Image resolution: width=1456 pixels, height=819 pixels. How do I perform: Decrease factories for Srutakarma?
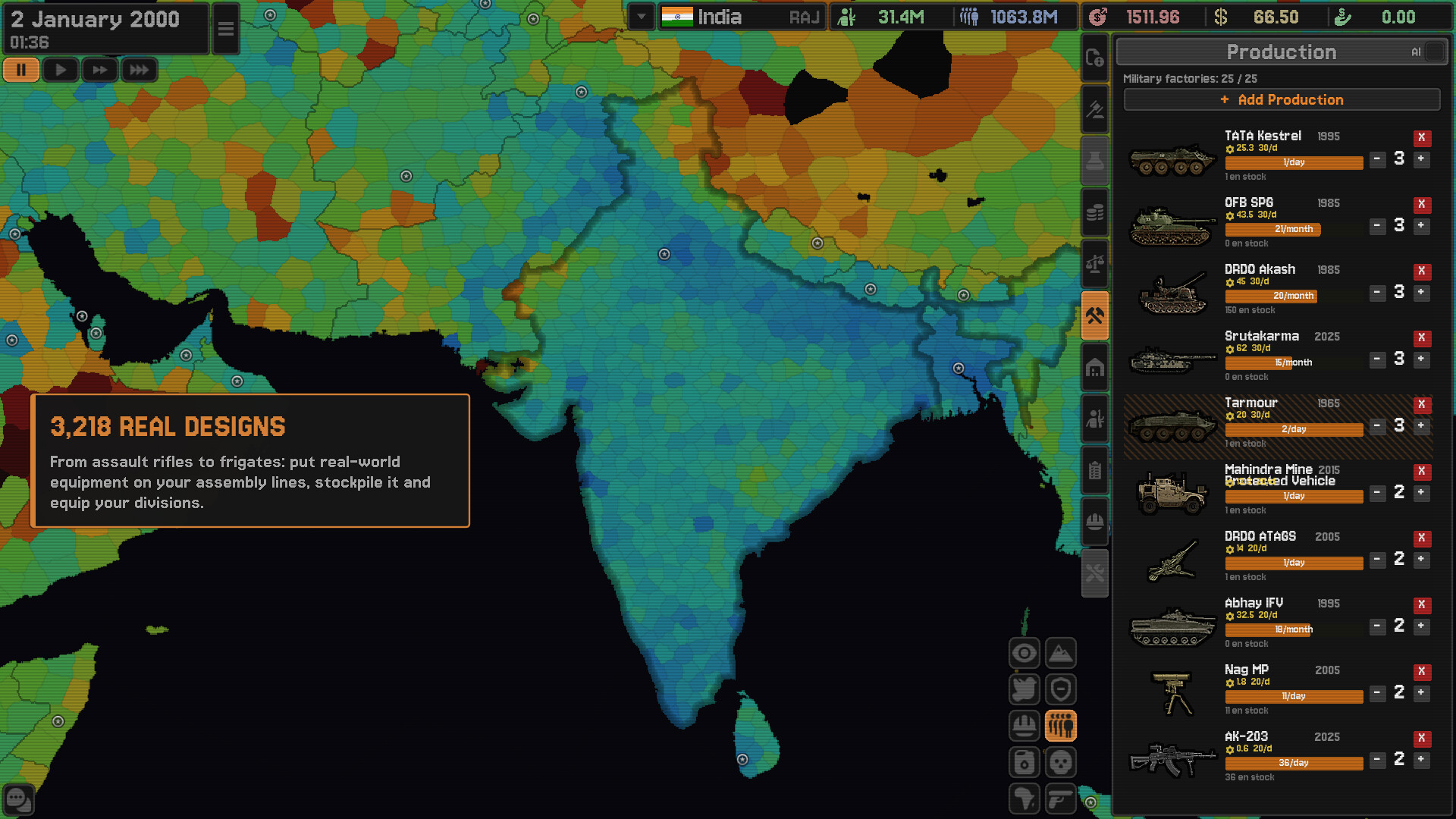pyautogui.click(x=1378, y=359)
